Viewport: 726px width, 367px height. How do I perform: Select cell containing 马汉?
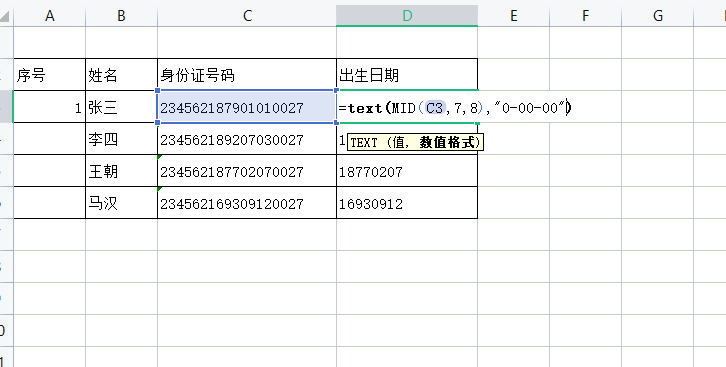(x=121, y=203)
